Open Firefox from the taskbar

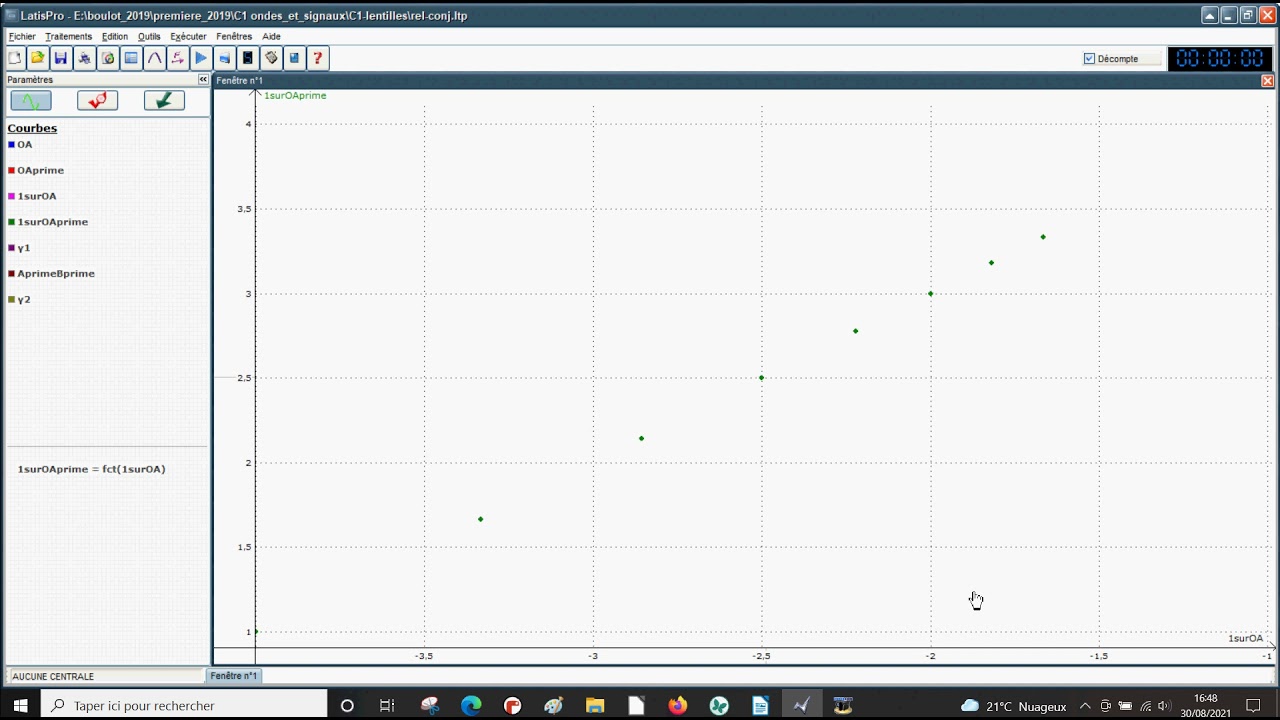pos(678,705)
